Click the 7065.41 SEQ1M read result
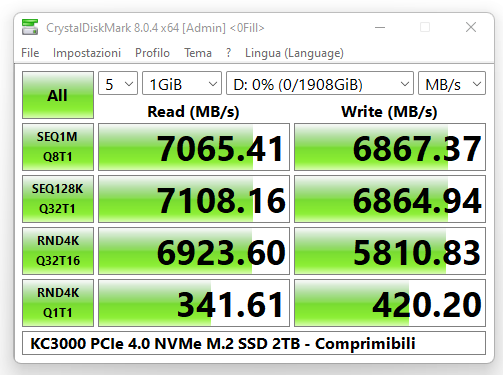503x375 pixels. click(194, 147)
